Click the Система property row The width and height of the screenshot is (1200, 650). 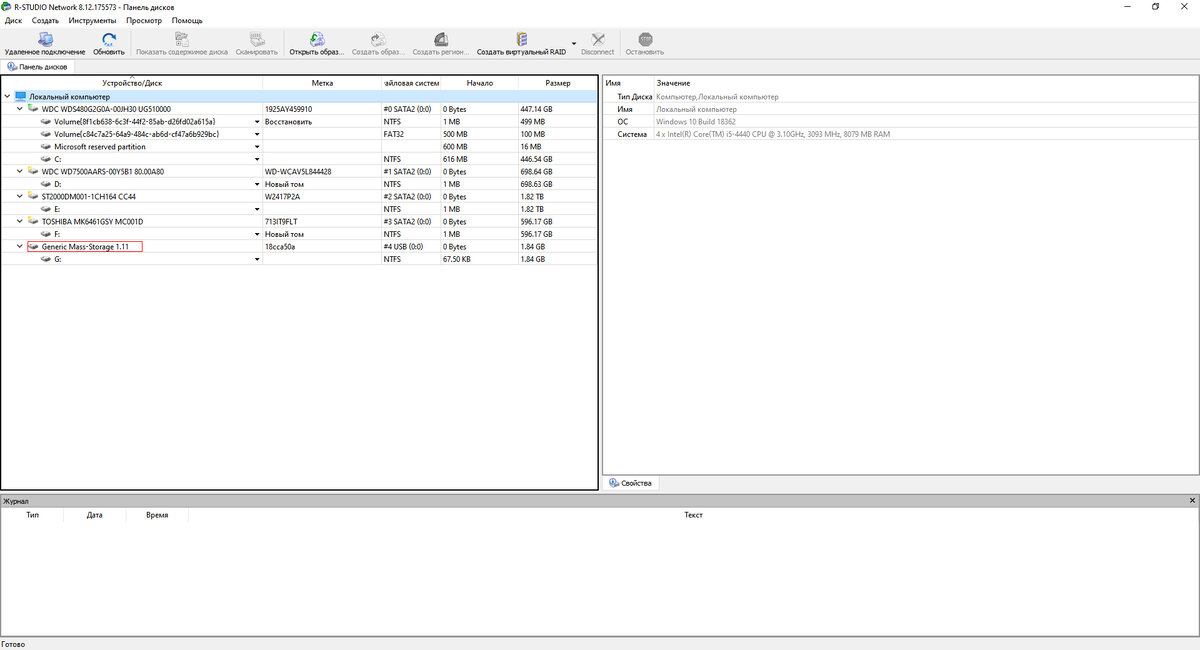pyautogui.click(x=900, y=134)
